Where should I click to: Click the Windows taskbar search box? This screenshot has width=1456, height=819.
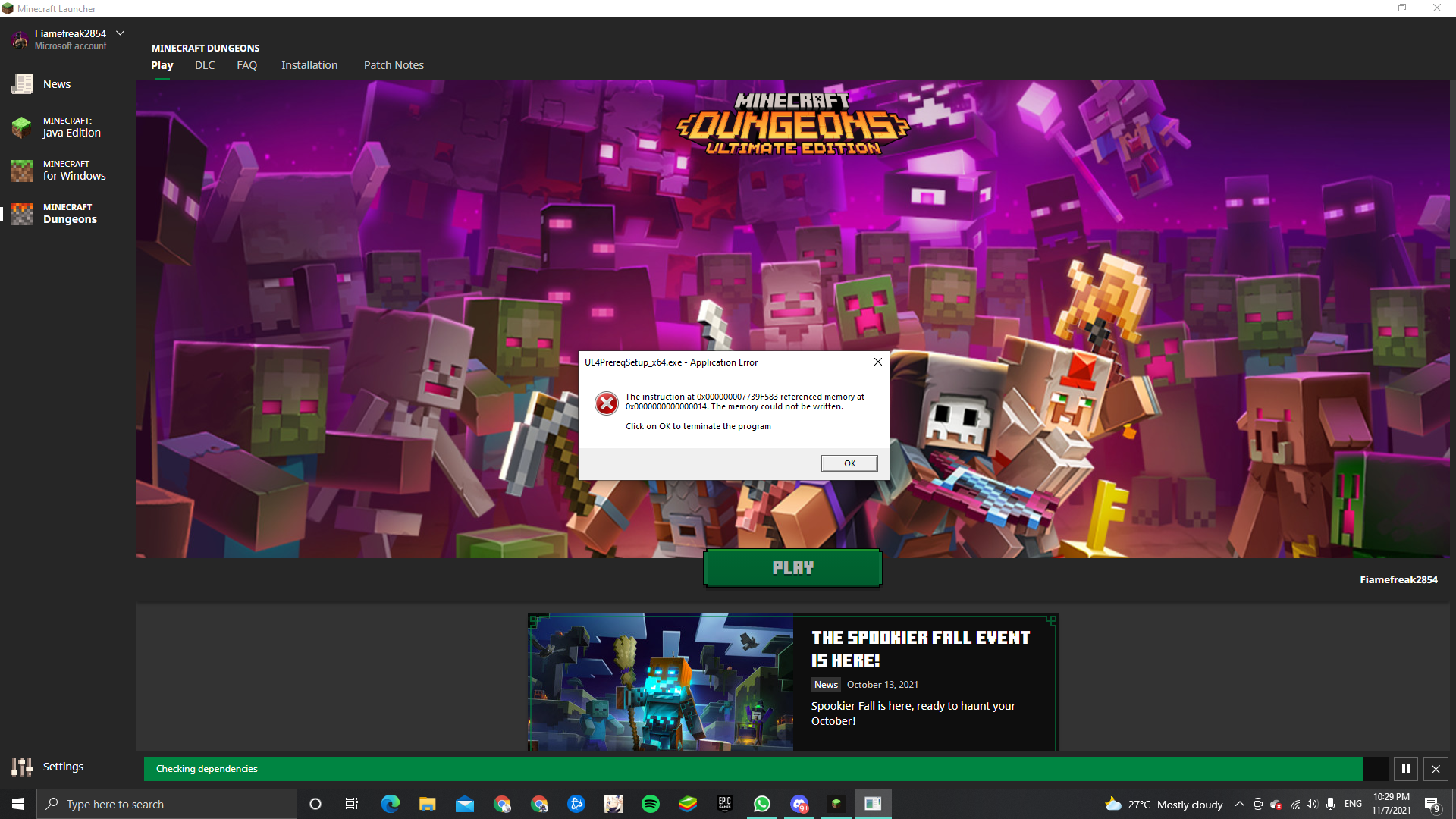click(167, 804)
